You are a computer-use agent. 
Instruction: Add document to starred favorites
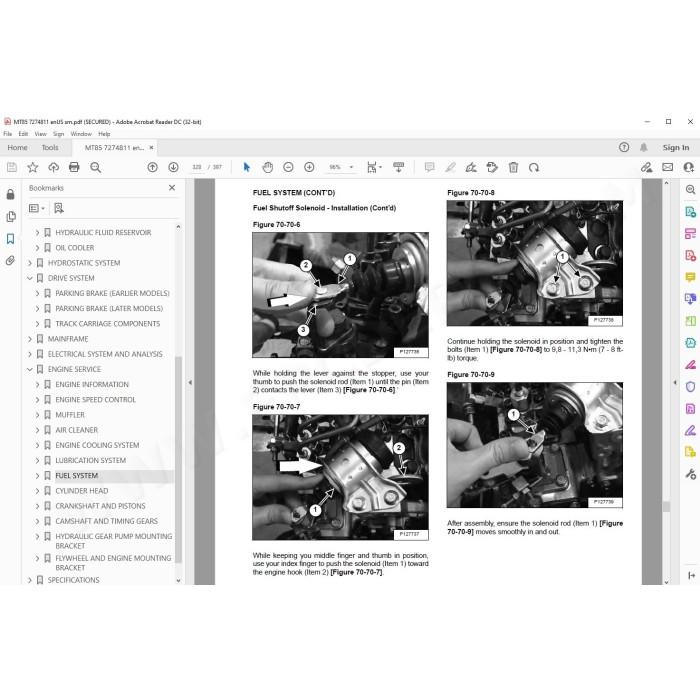(x=33, y=167)
